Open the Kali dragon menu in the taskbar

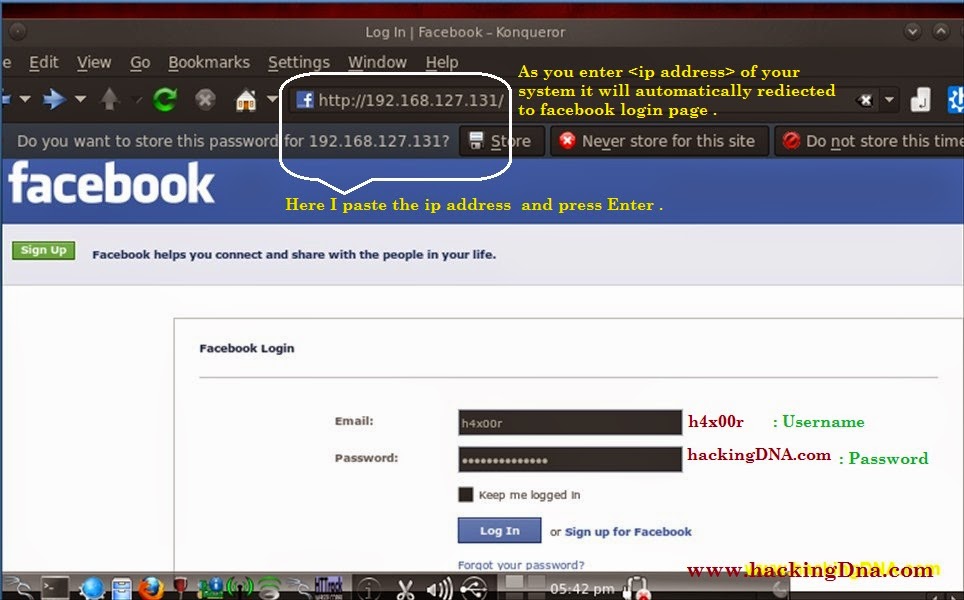coord(18,588)
